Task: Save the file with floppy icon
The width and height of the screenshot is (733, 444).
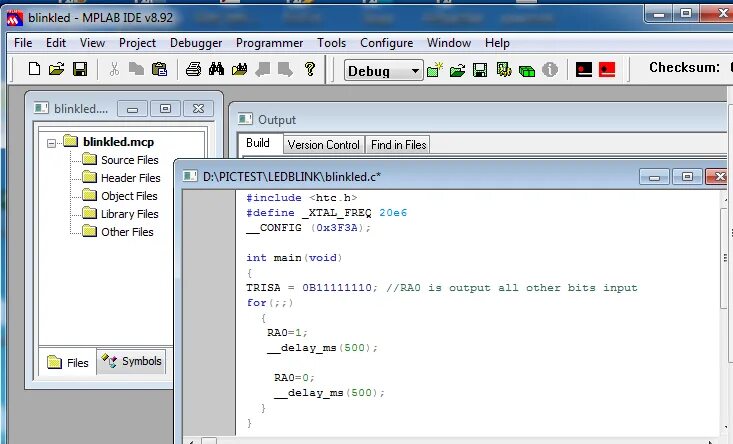Action: pyautogui.click(x=80, y=69)
